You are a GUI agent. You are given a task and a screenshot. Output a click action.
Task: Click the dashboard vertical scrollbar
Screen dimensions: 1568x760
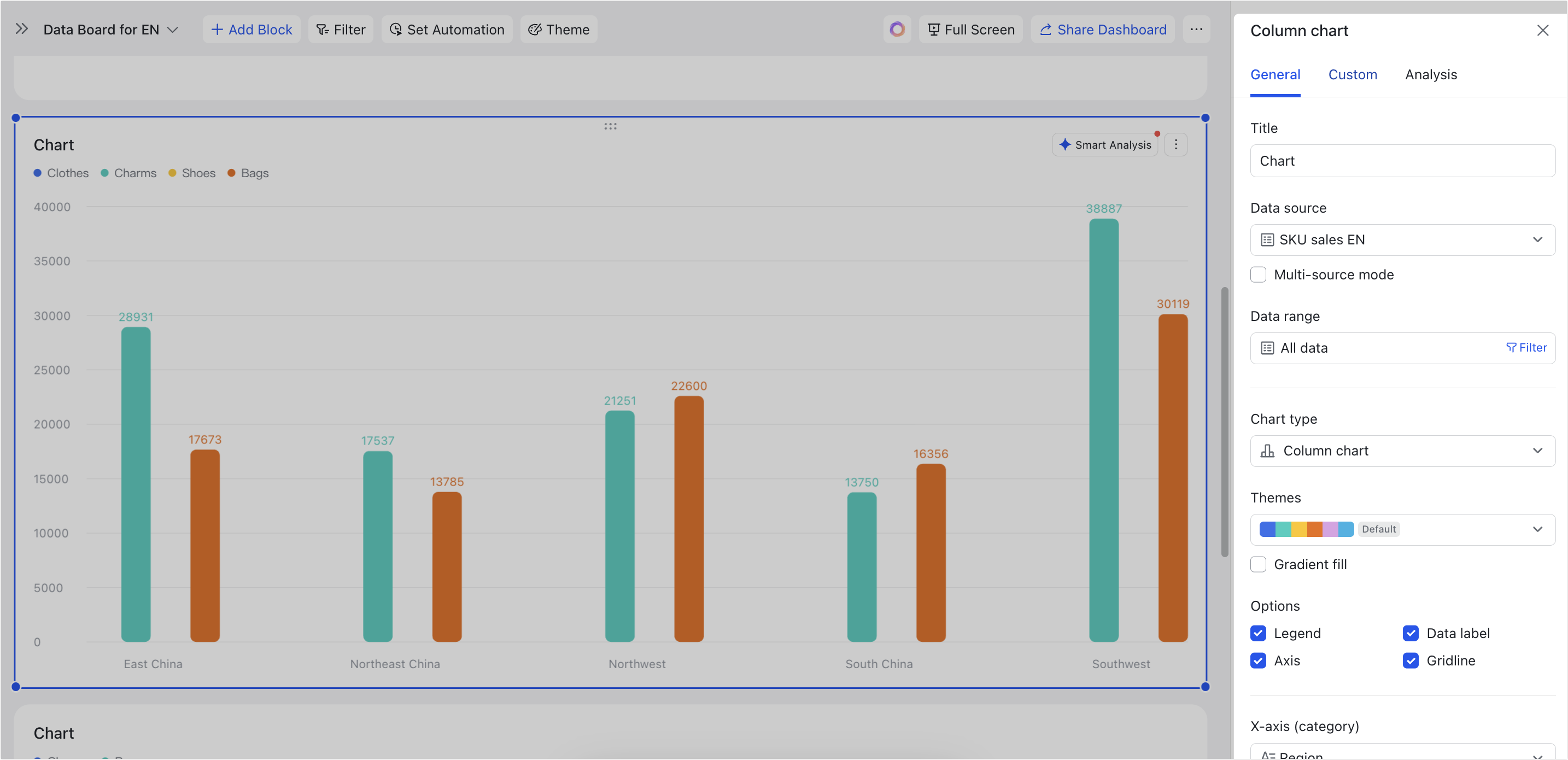point(1224,422)
